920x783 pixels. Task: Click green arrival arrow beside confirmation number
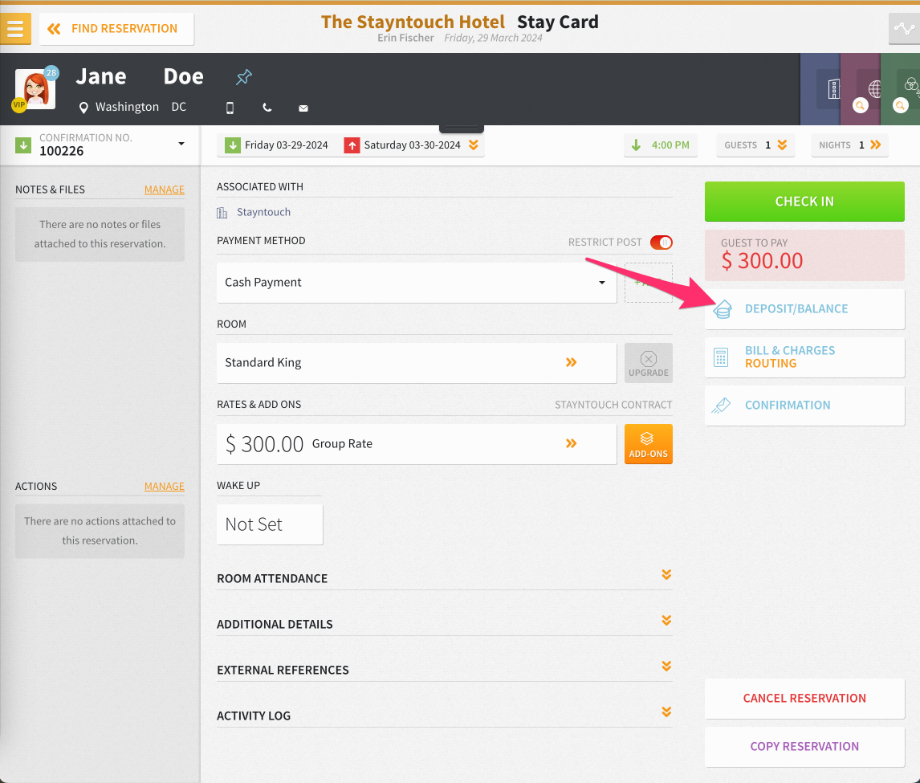point(23,145)
